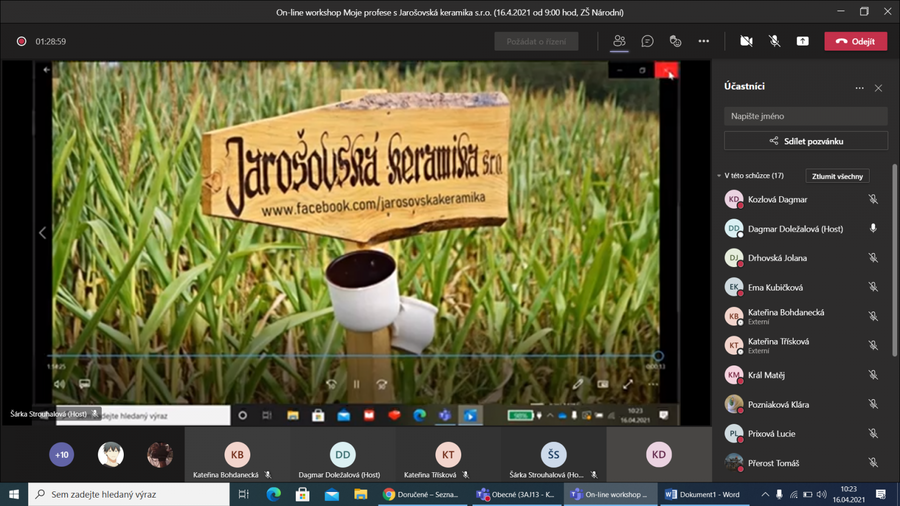Screen dimensions: 900x506
Task: Toggle the camera on
Action: click(x=746, y=41)
